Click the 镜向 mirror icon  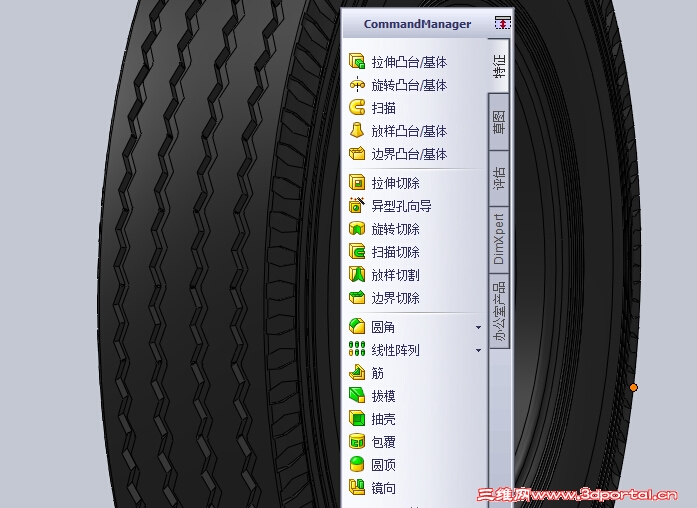click(x=357, y=488)
